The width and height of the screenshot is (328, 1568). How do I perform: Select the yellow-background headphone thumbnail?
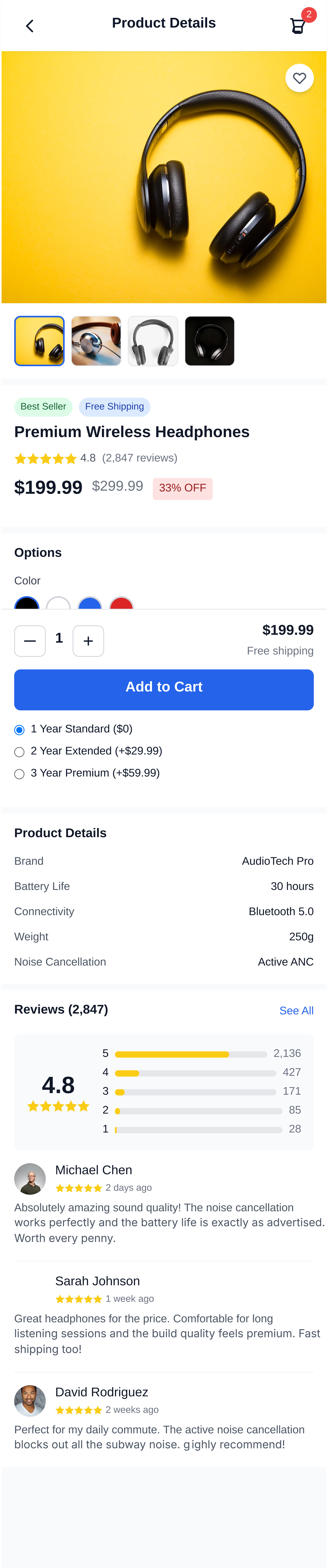[40, 341]
